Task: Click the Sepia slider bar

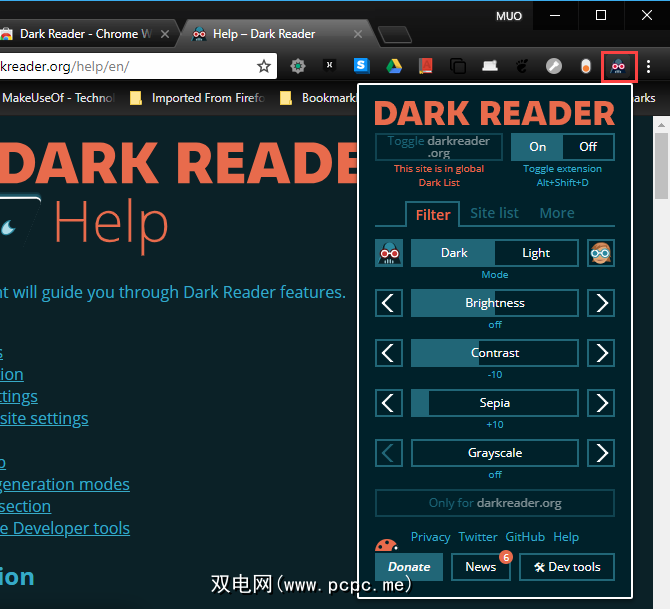Action: click(495, 403)
